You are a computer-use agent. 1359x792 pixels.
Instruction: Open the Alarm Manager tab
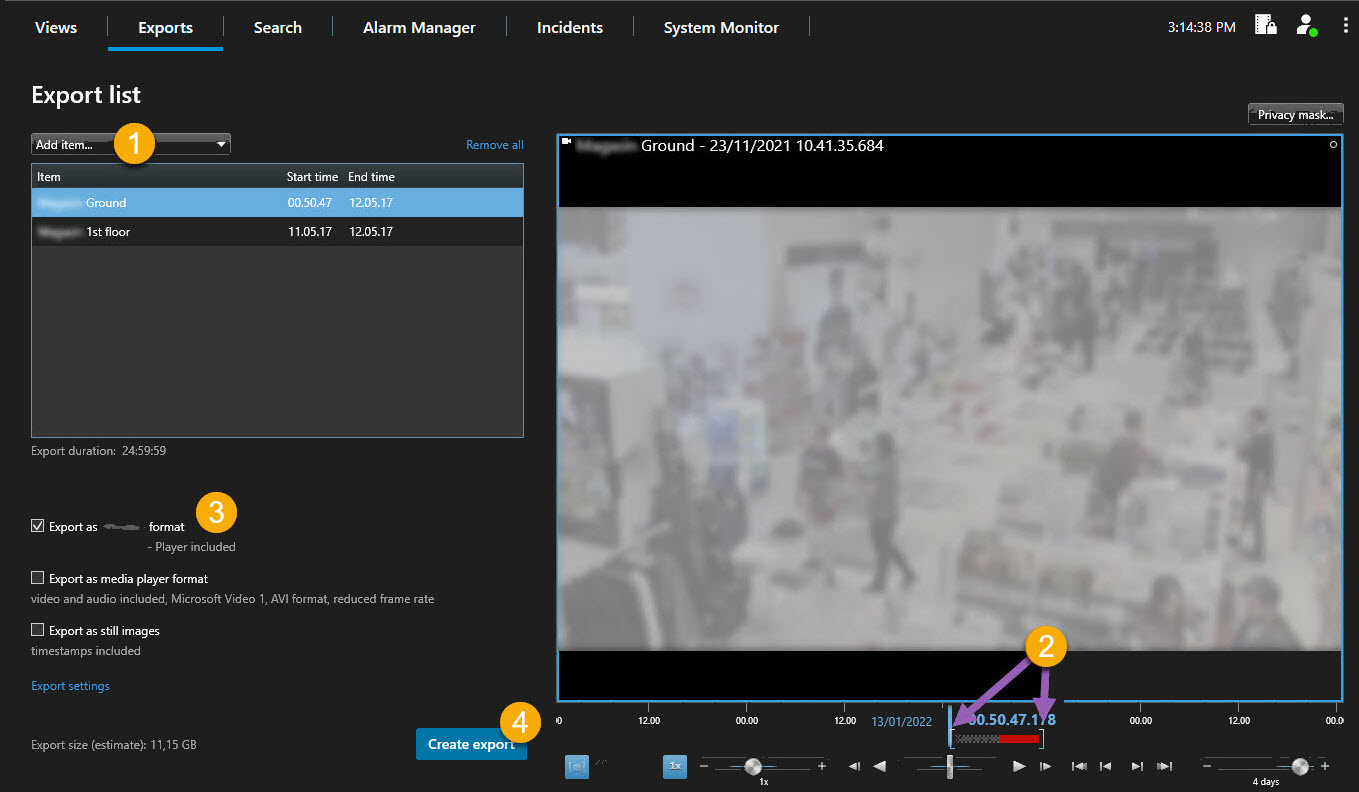419,27
